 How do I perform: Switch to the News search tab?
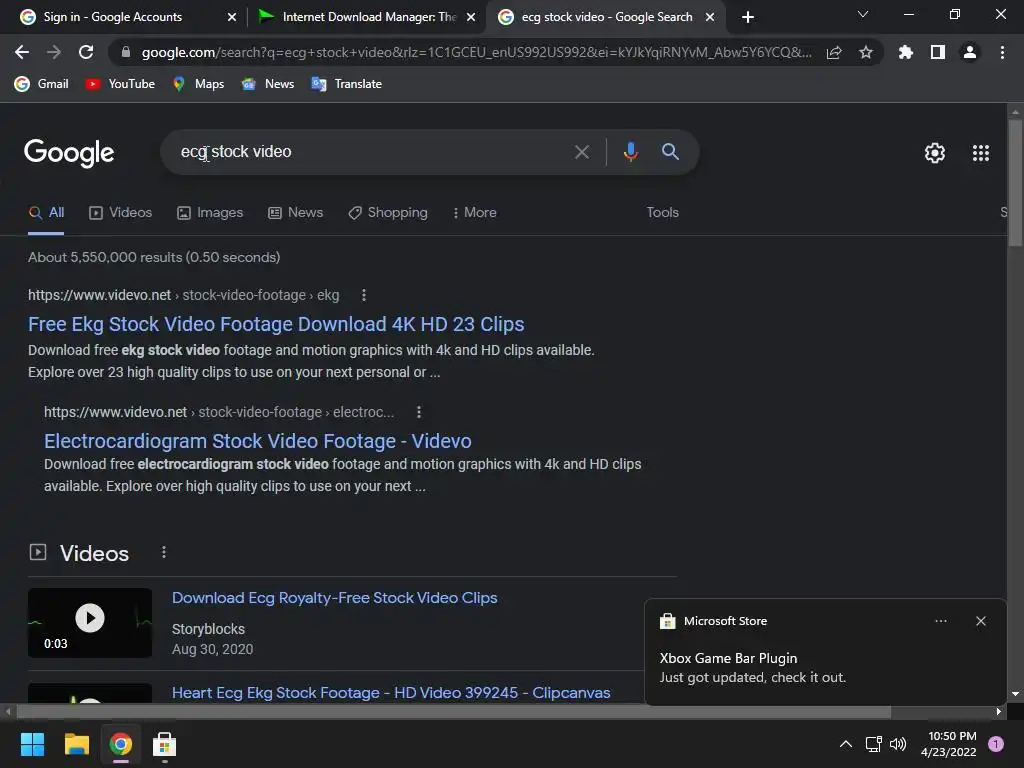pyautogui.click(x=296, y=213)
